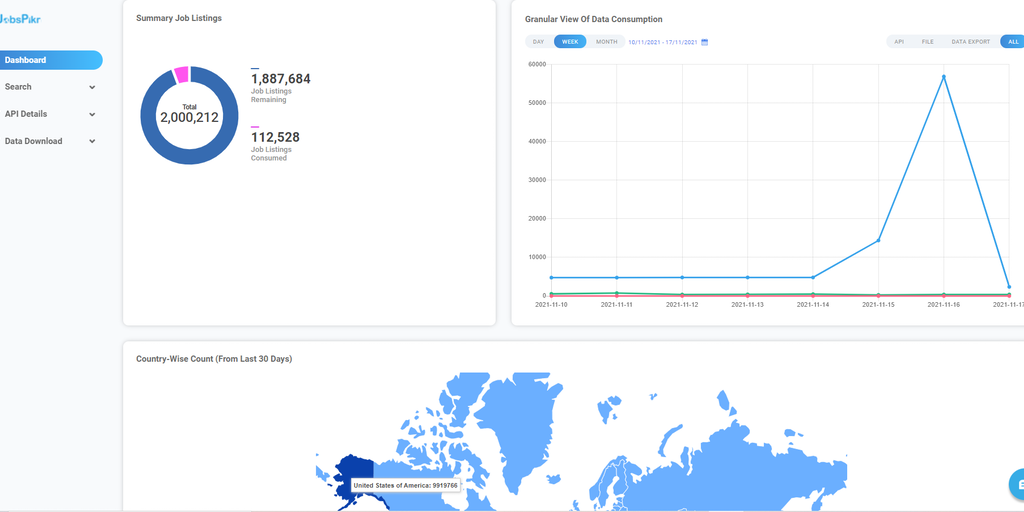Click the JobsPikr logo
The width and height of the screenshot is (1024, 512).
tap(21, 18)
